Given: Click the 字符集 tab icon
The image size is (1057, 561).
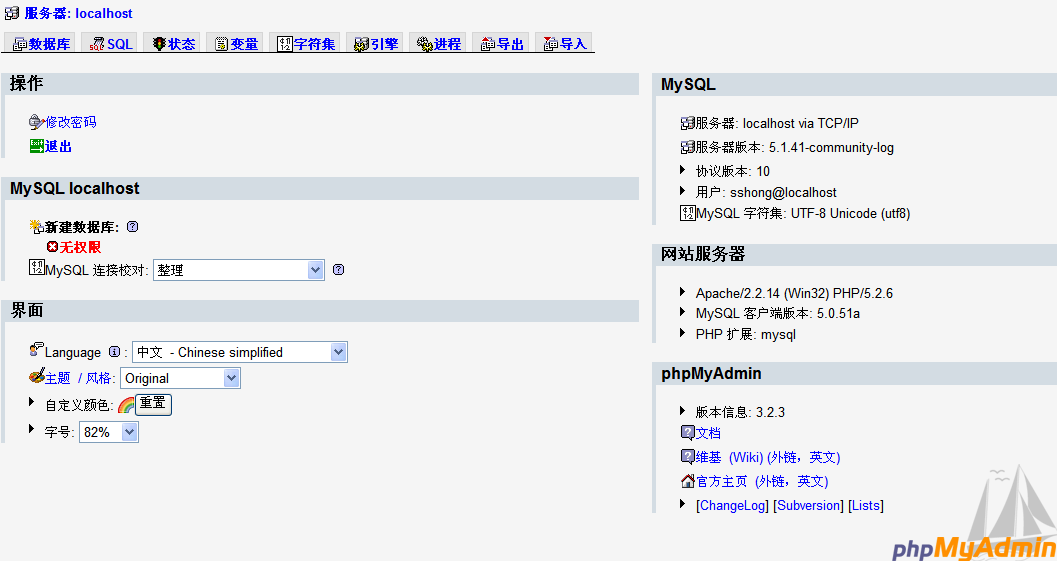Looking at the screenshot, I should tap(285, 44).
